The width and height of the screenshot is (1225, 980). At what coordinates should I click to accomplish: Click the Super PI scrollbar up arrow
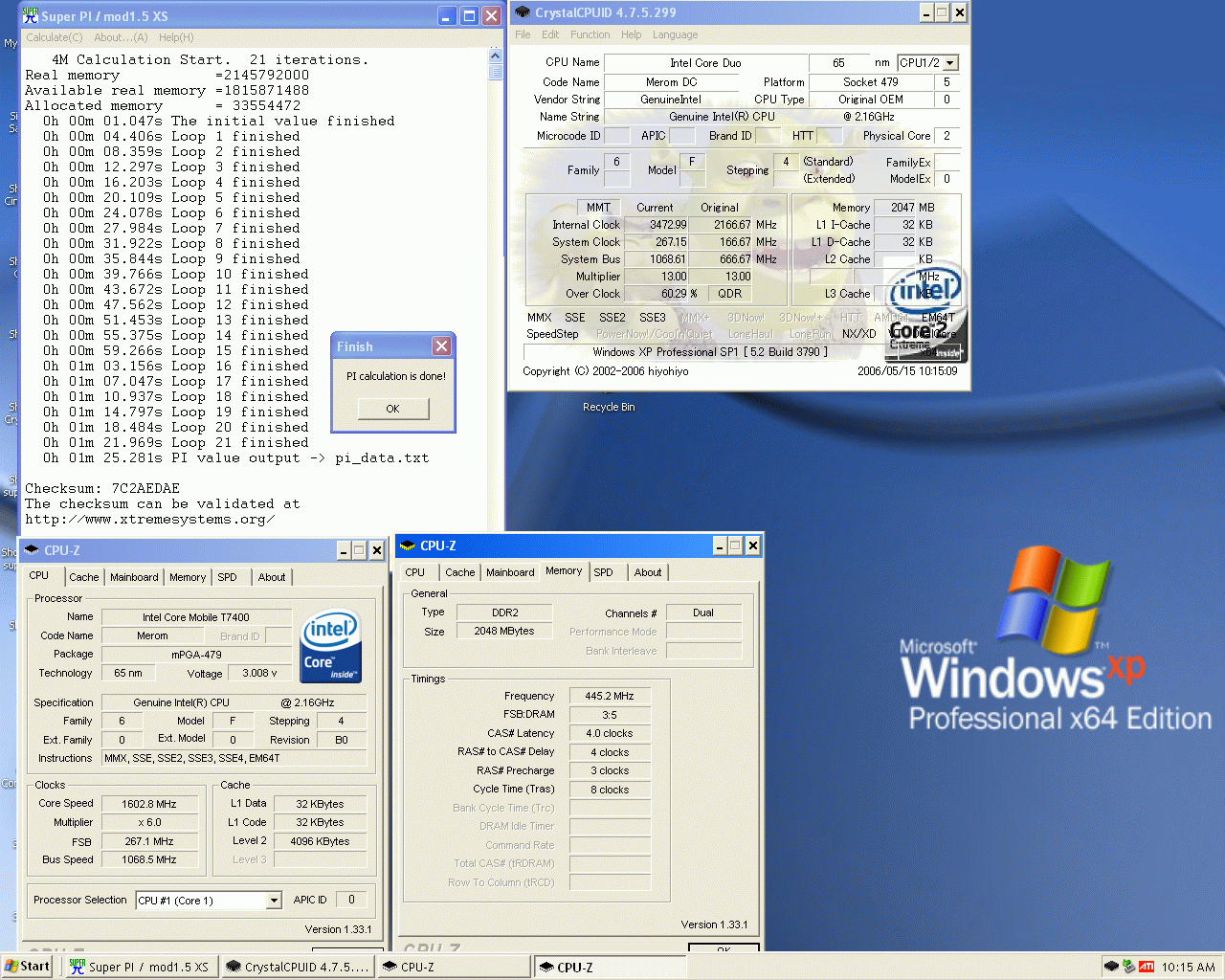pyautogui.click(x=495, y=56)
